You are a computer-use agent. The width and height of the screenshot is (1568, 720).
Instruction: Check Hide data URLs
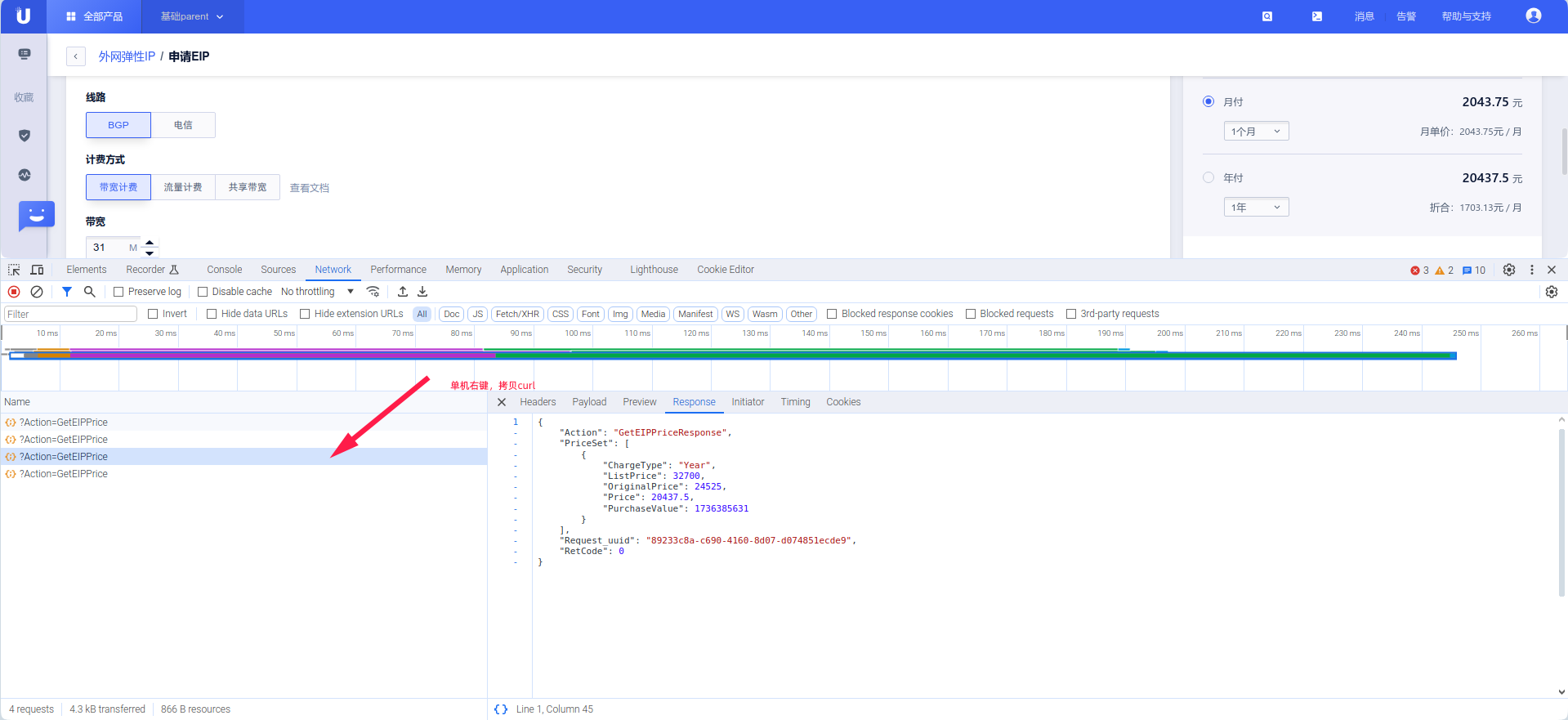(212, 314)
